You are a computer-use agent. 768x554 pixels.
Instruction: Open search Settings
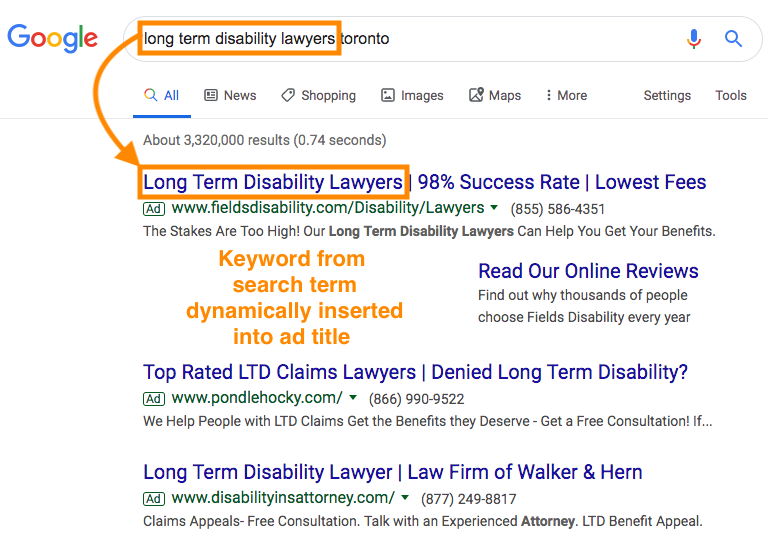coord(667,96)
